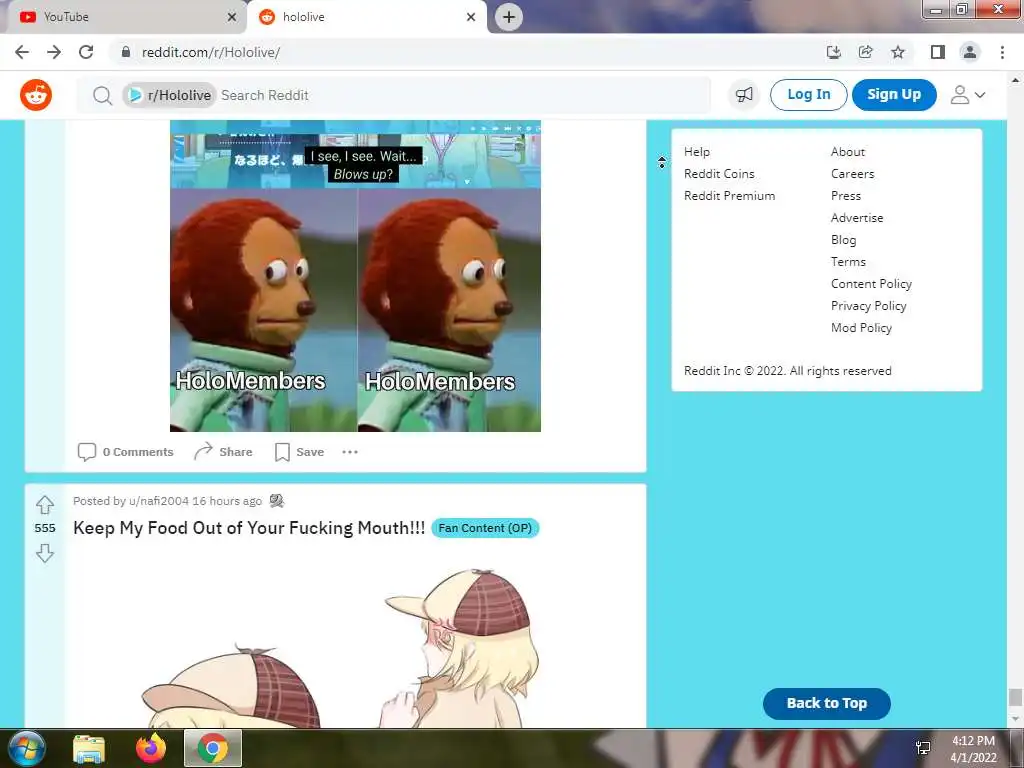Image resolution: width=1024 pixels, height=768 pixels.
Task: Open the user account dropdown menu
Action: pyautogui.click(x=967, y=95)
